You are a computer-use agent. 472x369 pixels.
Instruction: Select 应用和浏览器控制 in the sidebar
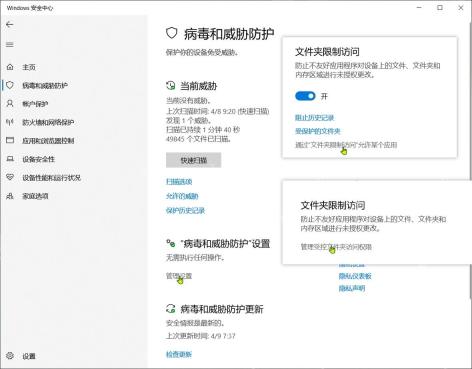pos(48,141)
